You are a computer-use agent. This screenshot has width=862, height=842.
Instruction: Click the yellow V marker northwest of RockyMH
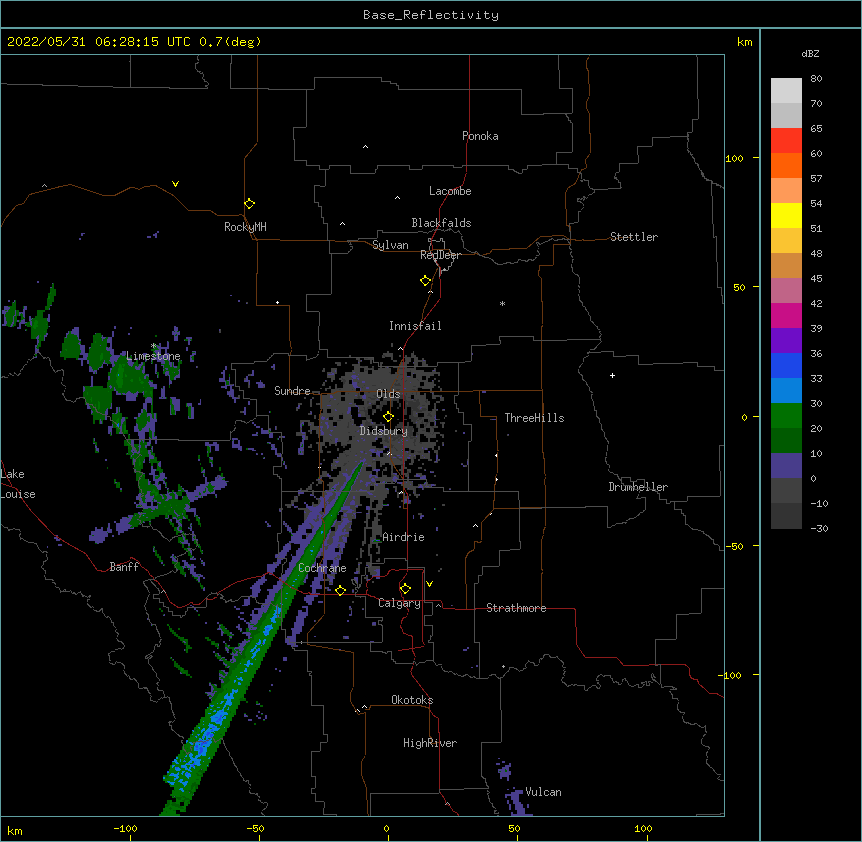[175, 184]
